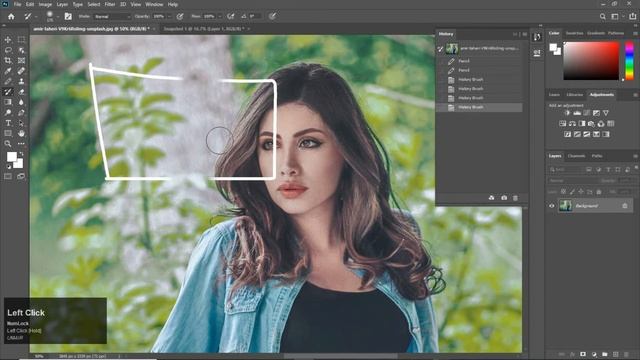Switch to the second Snapshot document tab
The height and width of the screenshot is (360, 640).
pyautogui.click(x=204, y=29)
